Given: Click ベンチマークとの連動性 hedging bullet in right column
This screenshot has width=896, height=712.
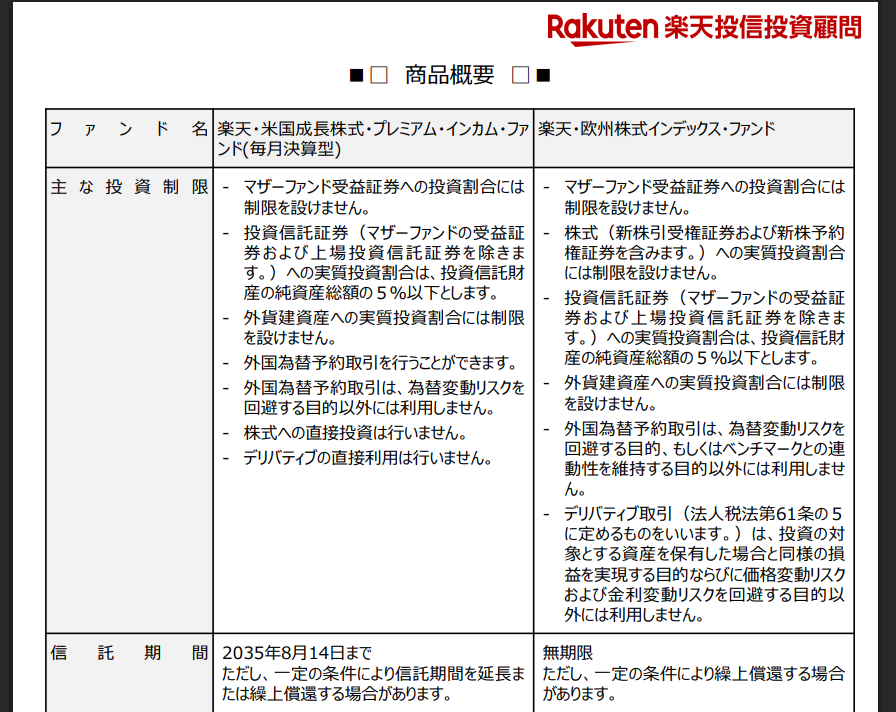Looking at the screenshot, I should click(705, 459).
